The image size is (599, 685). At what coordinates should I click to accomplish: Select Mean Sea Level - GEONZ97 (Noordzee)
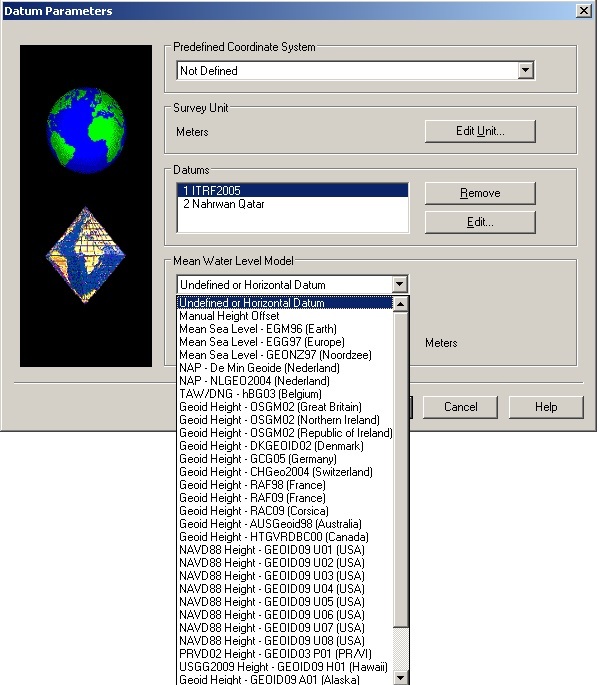click(285, 355)
